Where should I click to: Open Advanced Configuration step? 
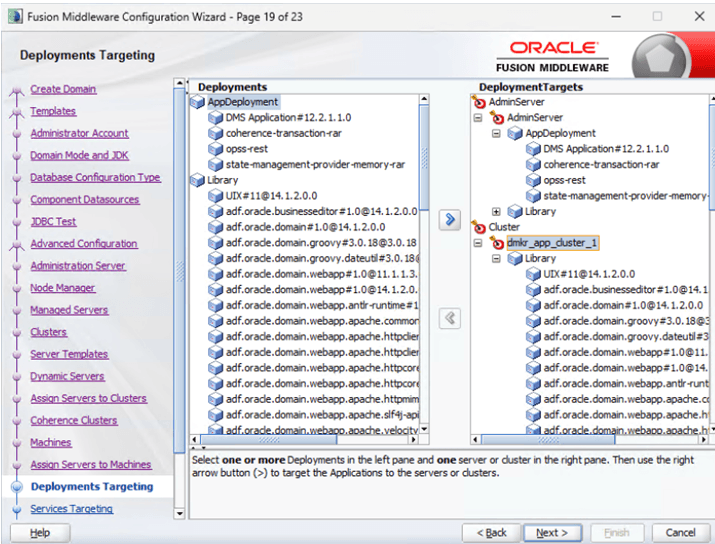click(84, 244)
